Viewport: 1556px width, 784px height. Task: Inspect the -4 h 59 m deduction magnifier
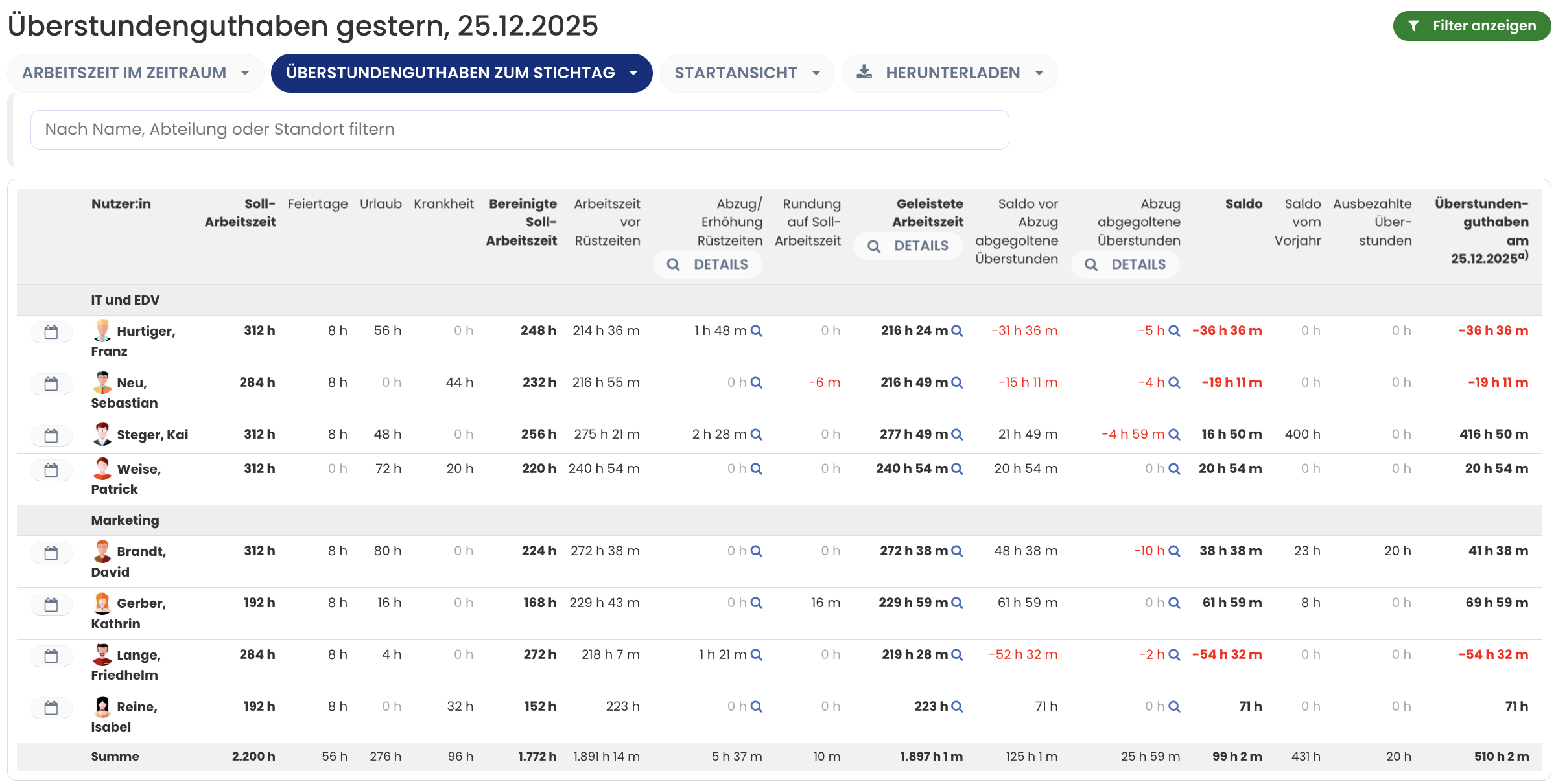1174,435
